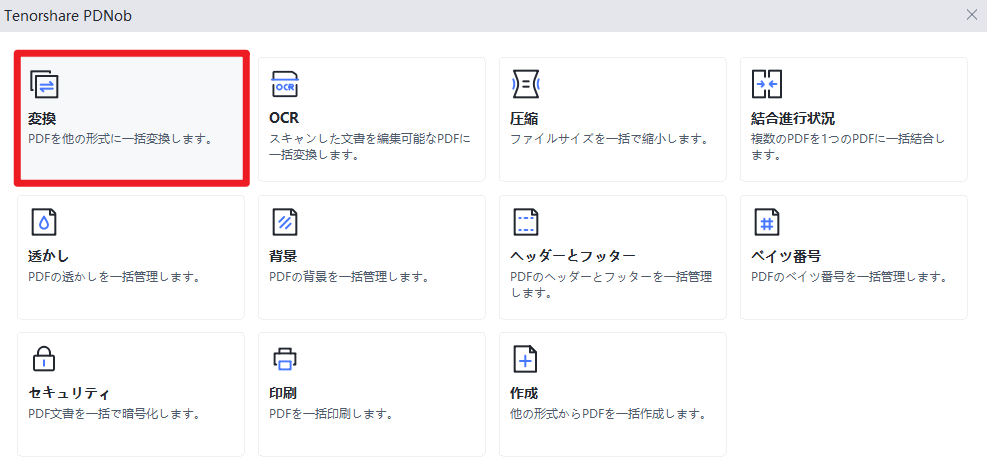This screenshot has height=473, width=987.
Task: Close the Tenorshare PDNob dialog
Action: click(972, 16)
